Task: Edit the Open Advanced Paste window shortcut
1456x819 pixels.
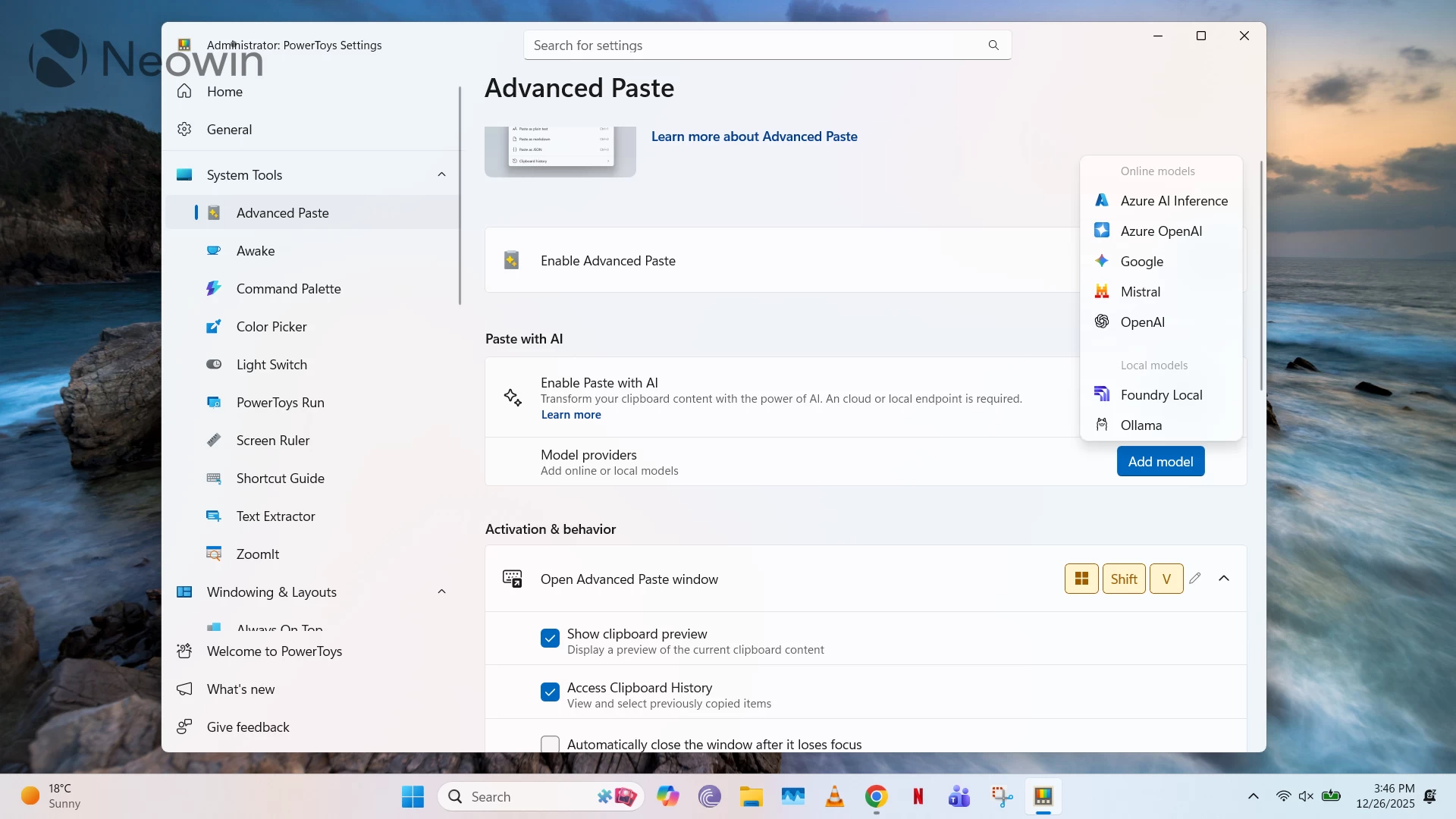Action: 1195,579
